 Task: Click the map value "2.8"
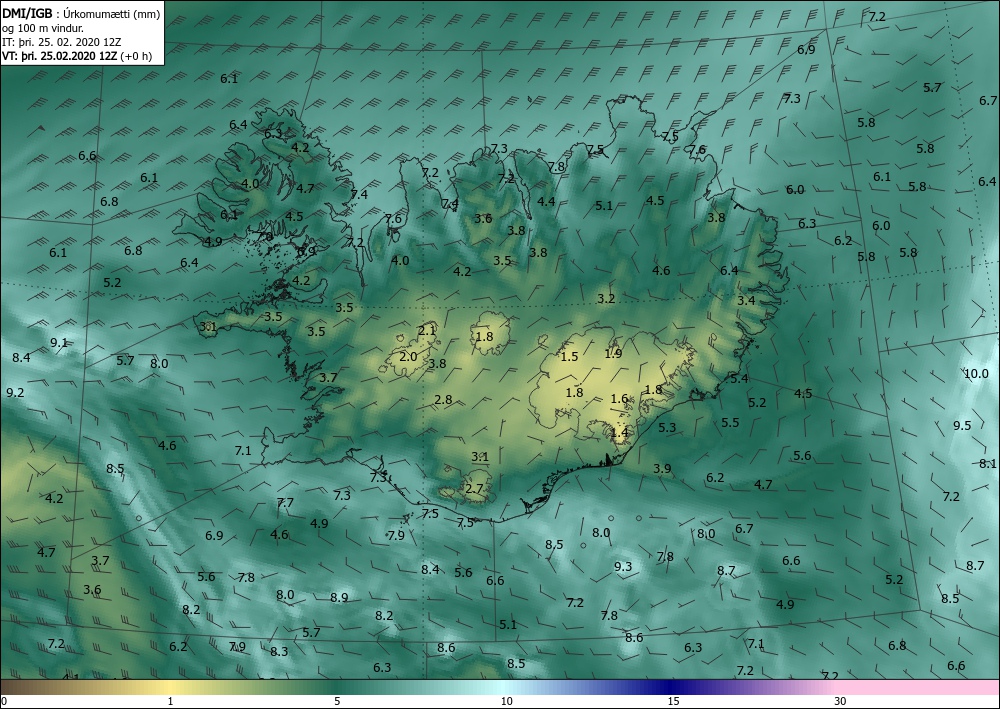click(x=443, y=400)
